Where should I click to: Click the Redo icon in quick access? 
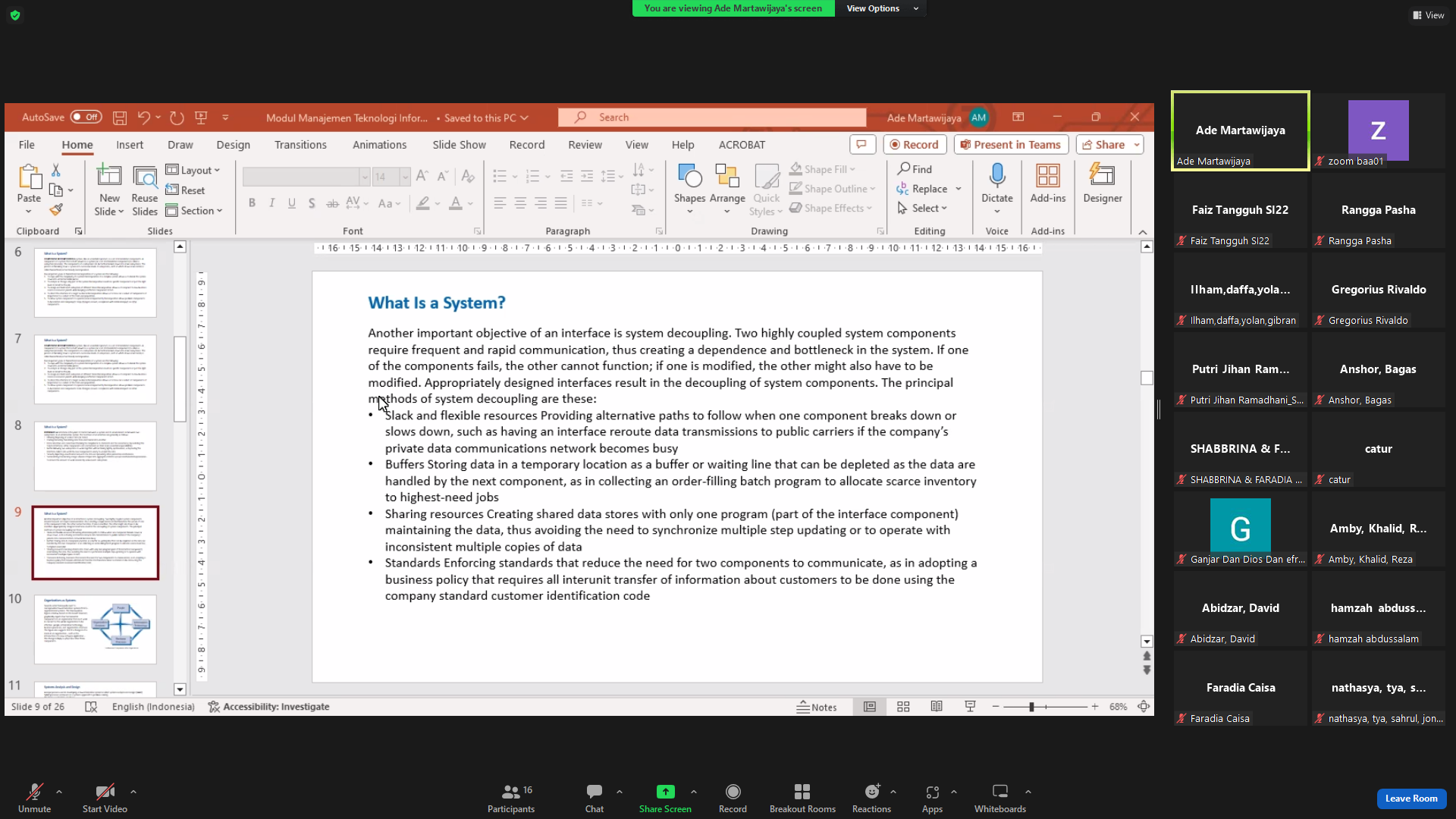[177, 118]
